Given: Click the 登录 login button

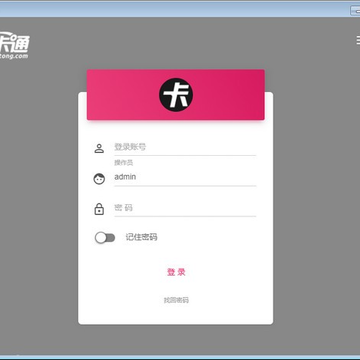Looking at the screenshot, I should 176,272.
